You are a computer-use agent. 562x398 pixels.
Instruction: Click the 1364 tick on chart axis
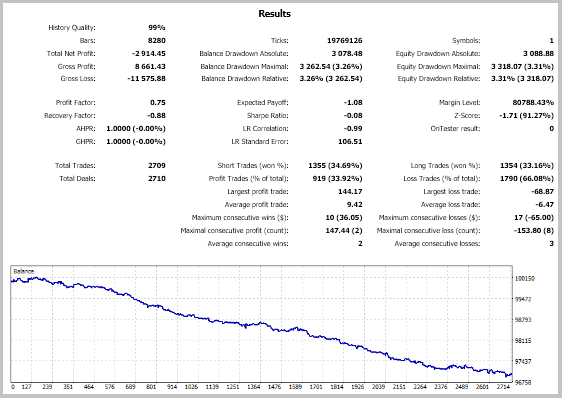coord(254,387)
